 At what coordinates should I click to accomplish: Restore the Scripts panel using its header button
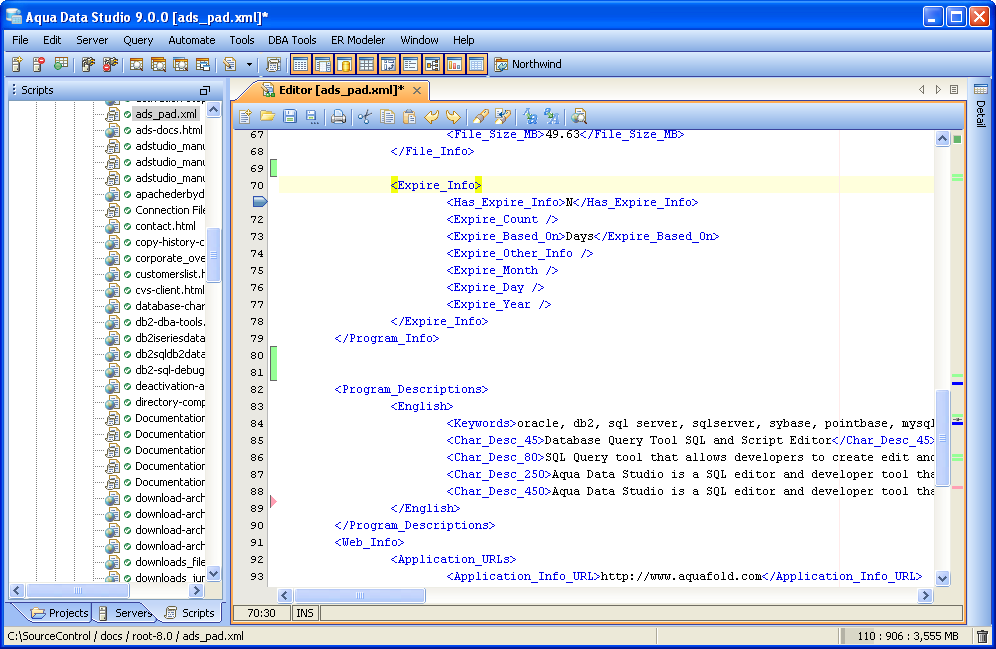click(x=205, y=90)
